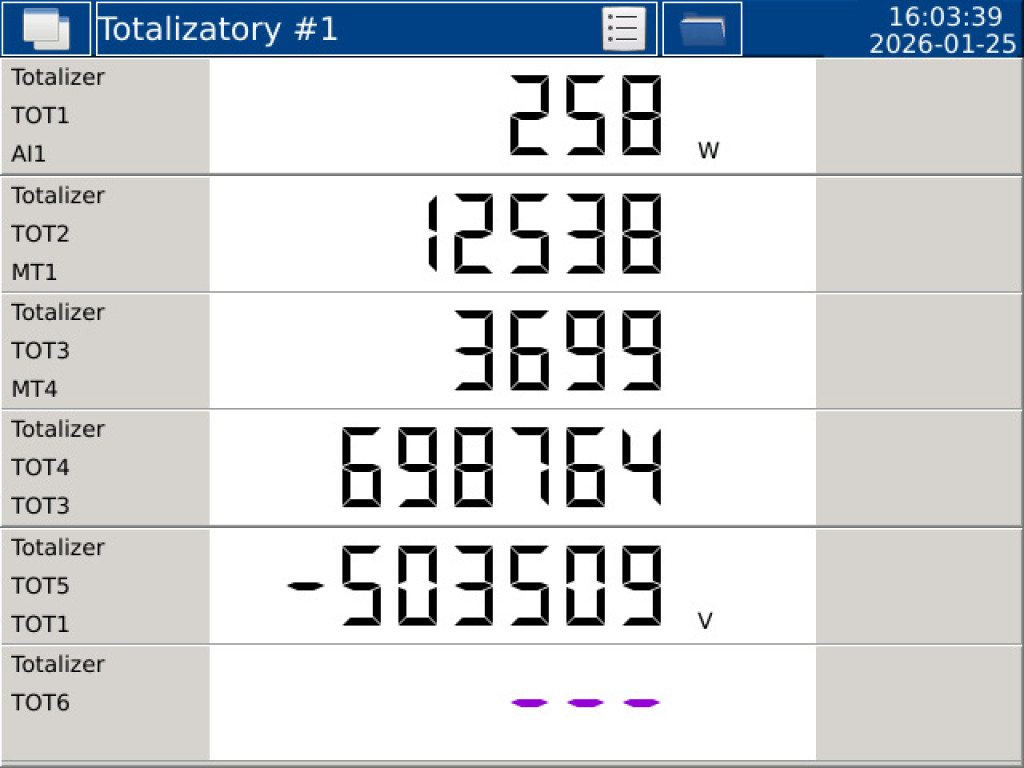Open the list menu icon in title bar
The height and width of the screenshot is (768, 1024).
pyautogui.click(x=623, y=28)
